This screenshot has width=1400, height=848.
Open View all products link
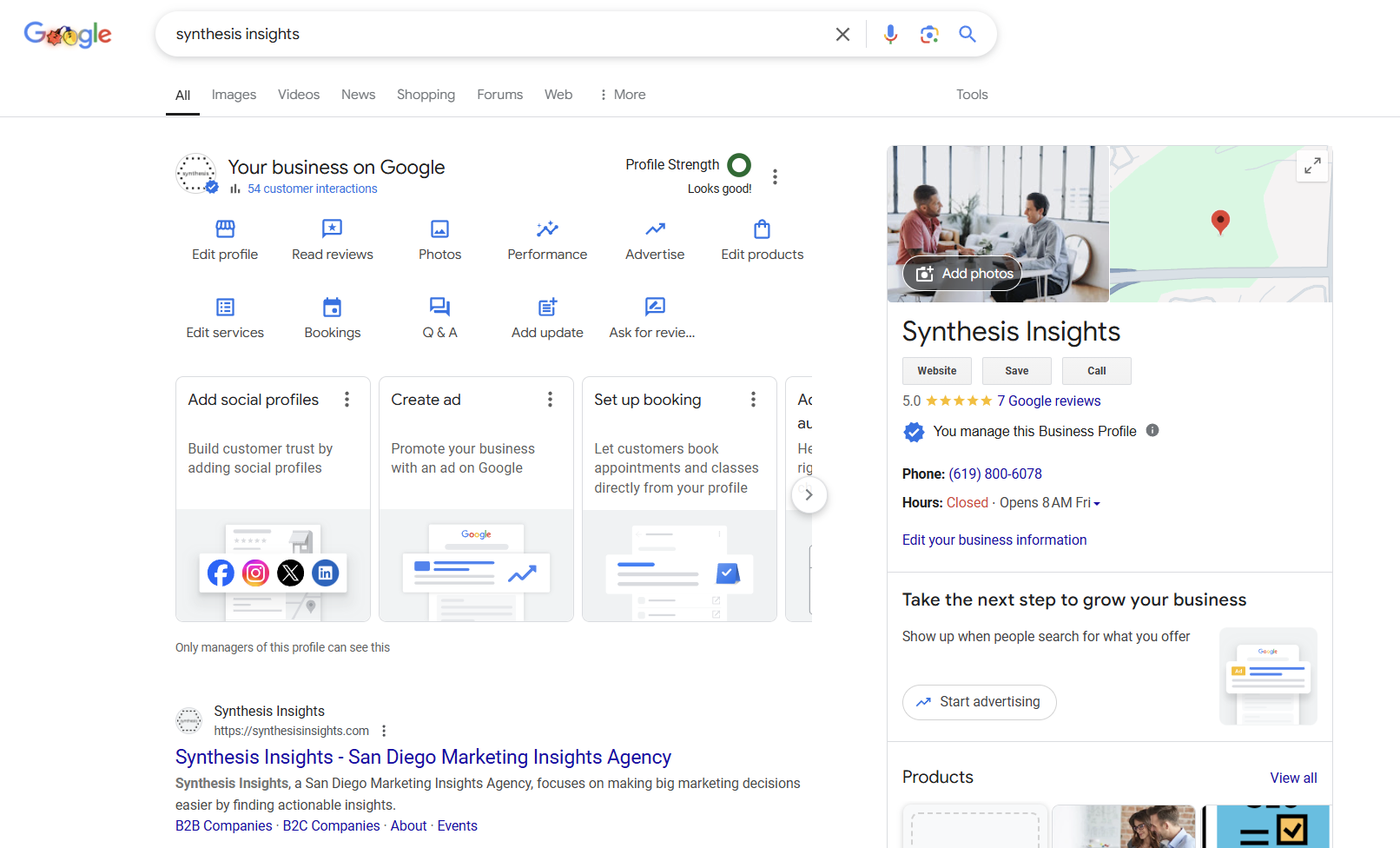tap(1293, 778)
